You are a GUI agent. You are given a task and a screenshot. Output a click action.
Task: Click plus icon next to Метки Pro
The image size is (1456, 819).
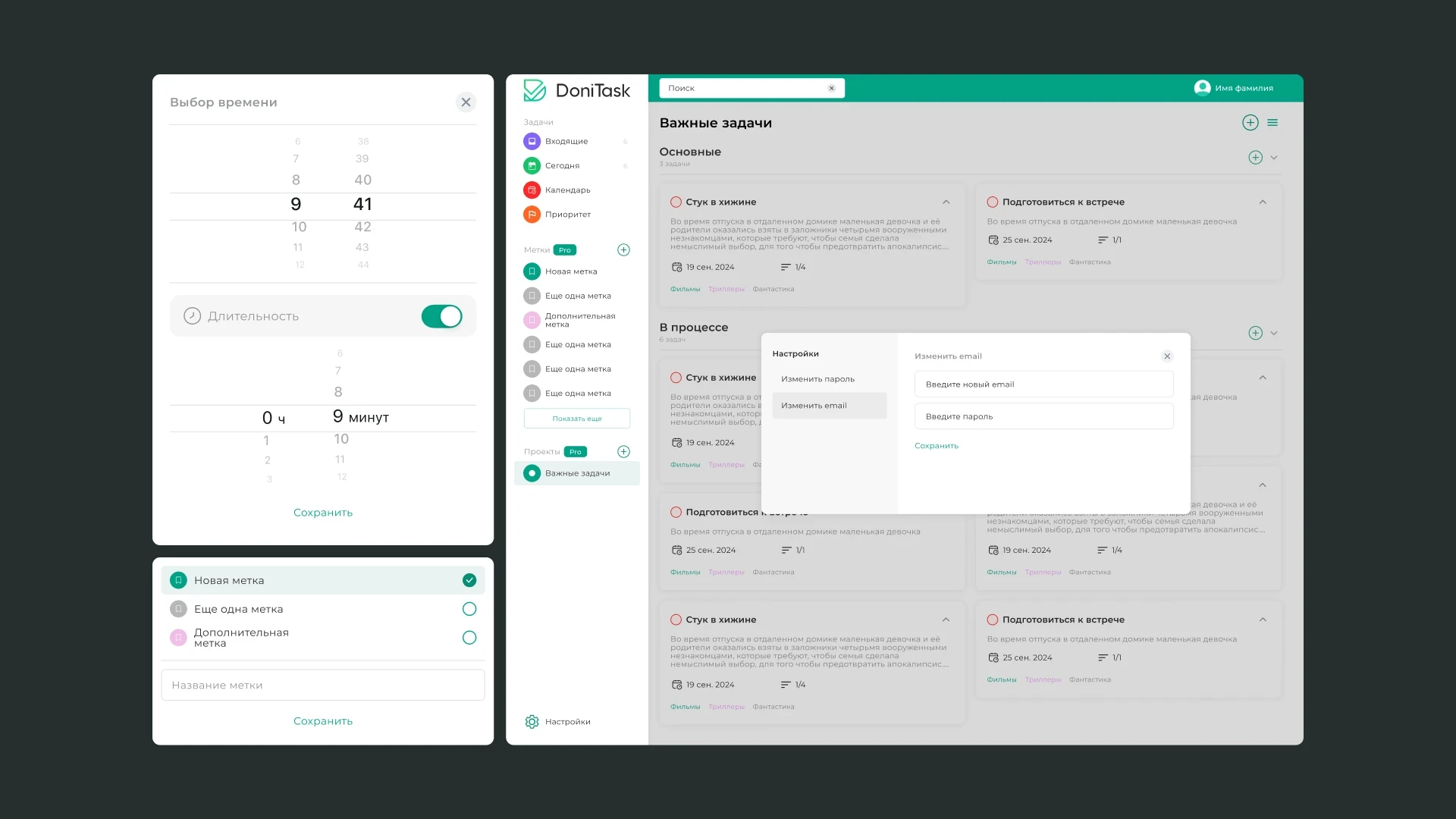pos(623,249)
